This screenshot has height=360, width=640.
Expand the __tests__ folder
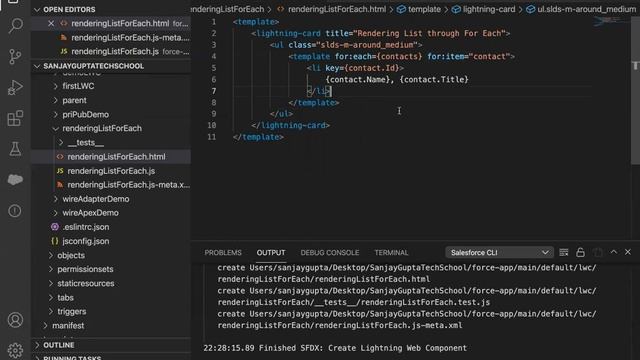click(61, 142)
